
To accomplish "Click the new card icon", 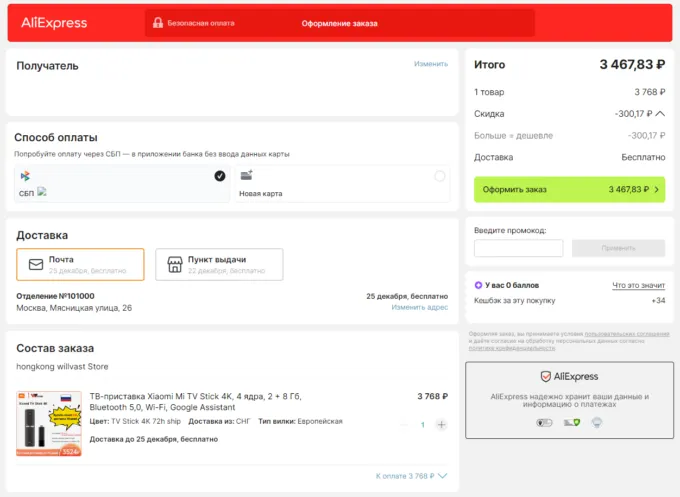I will pos(246,176).
